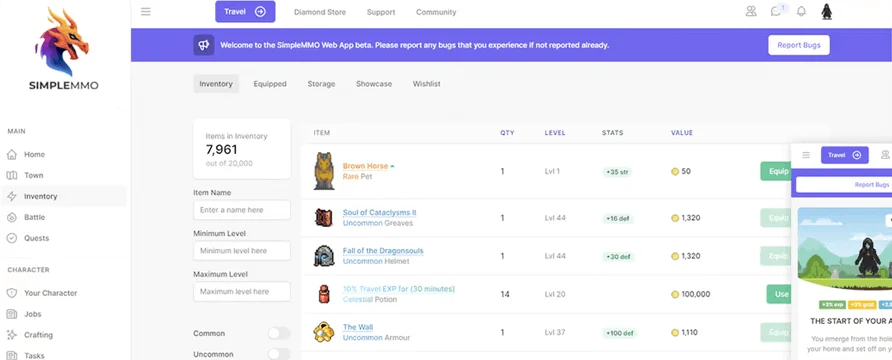The width and height of the screenshot is (892, 360).
Task: Click the +35 str stat badge
Action: (x=617, y=172)
